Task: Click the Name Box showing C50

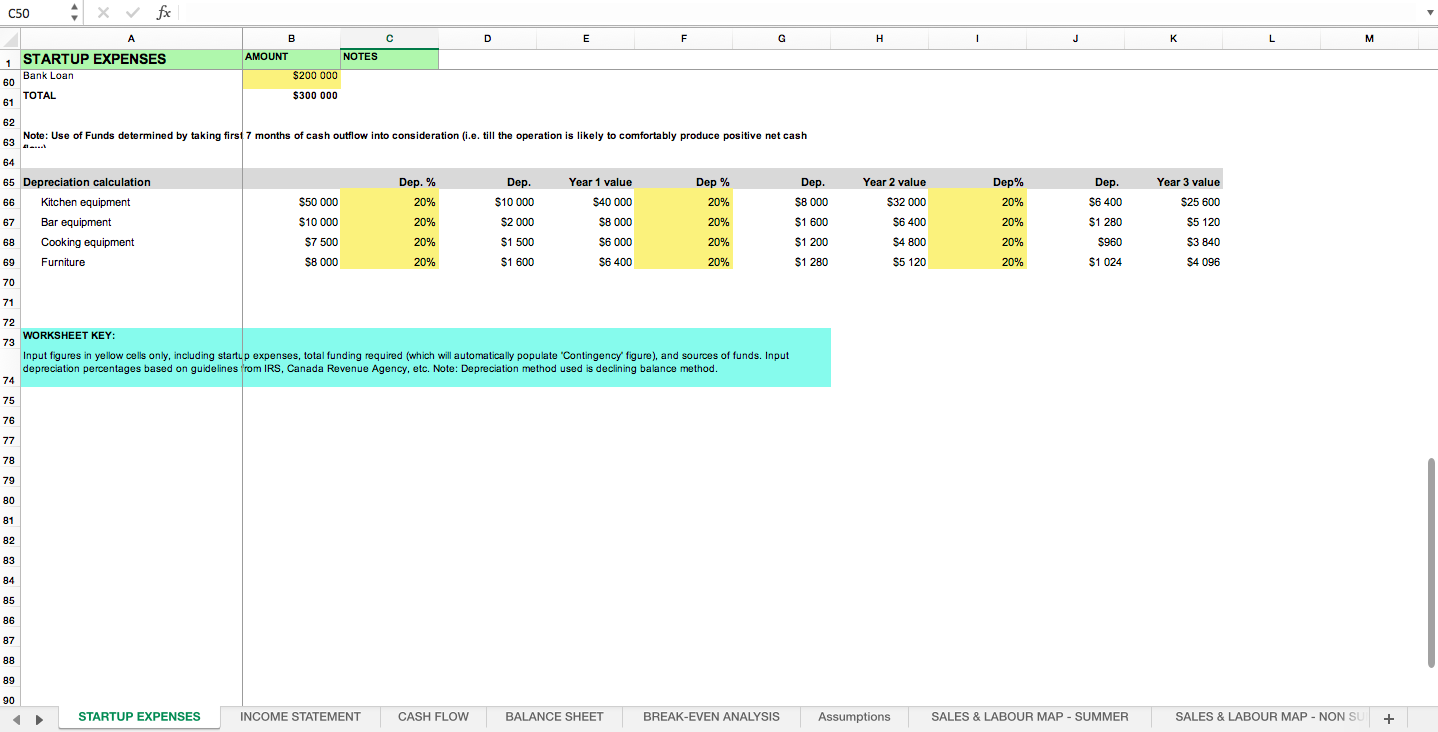Action: tap(35, 13)
